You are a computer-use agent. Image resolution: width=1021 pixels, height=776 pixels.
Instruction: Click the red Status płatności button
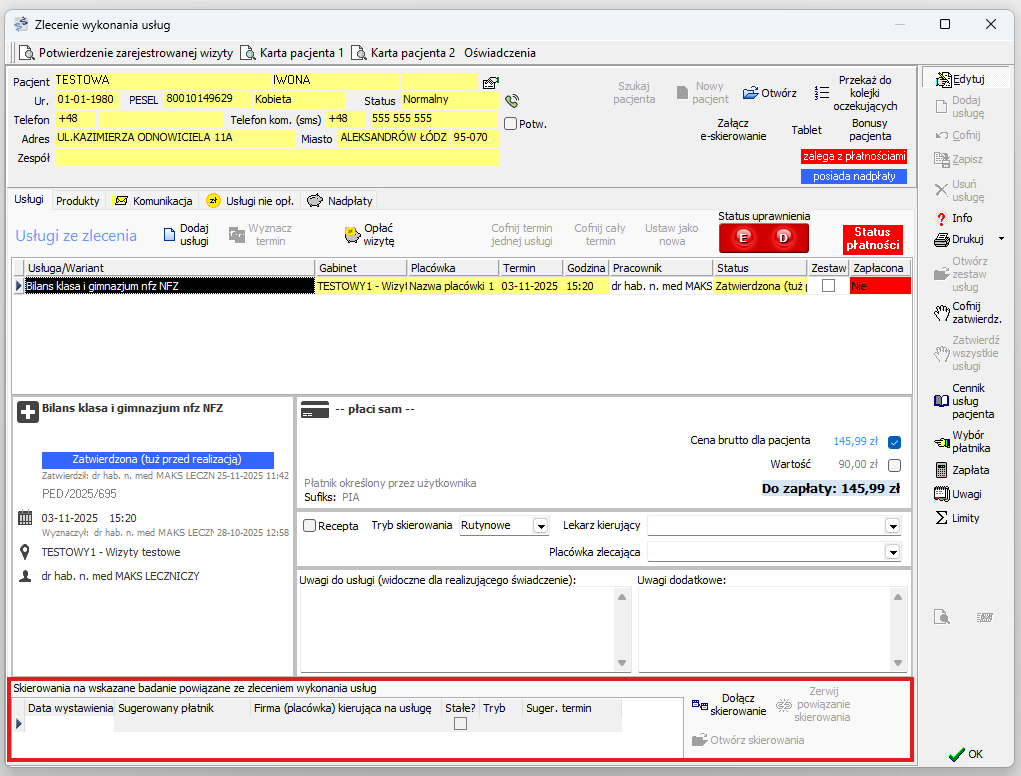coord(872,239)
